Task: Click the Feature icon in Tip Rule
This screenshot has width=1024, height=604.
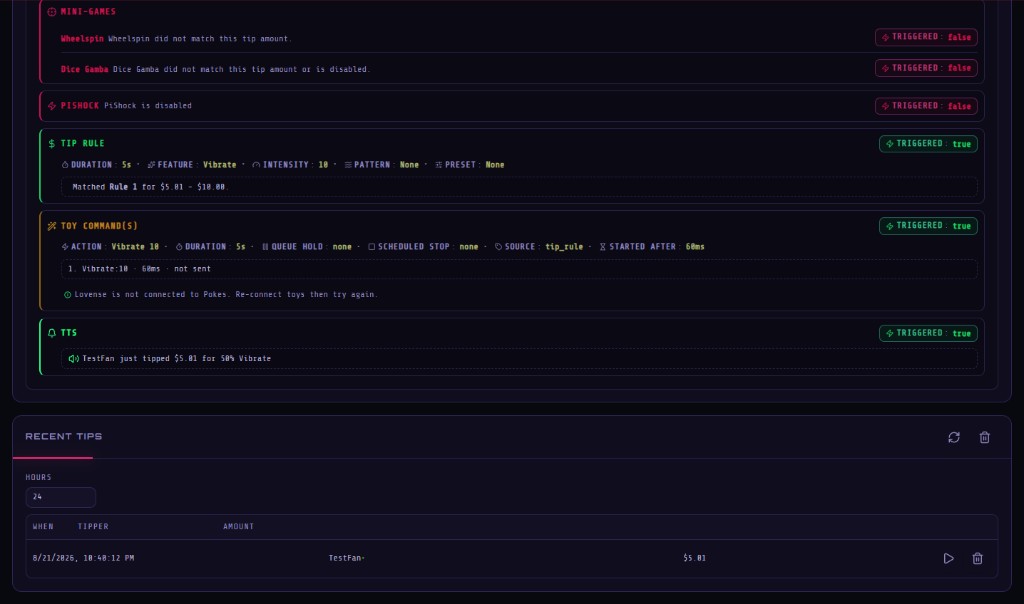Action: [152, 165]
